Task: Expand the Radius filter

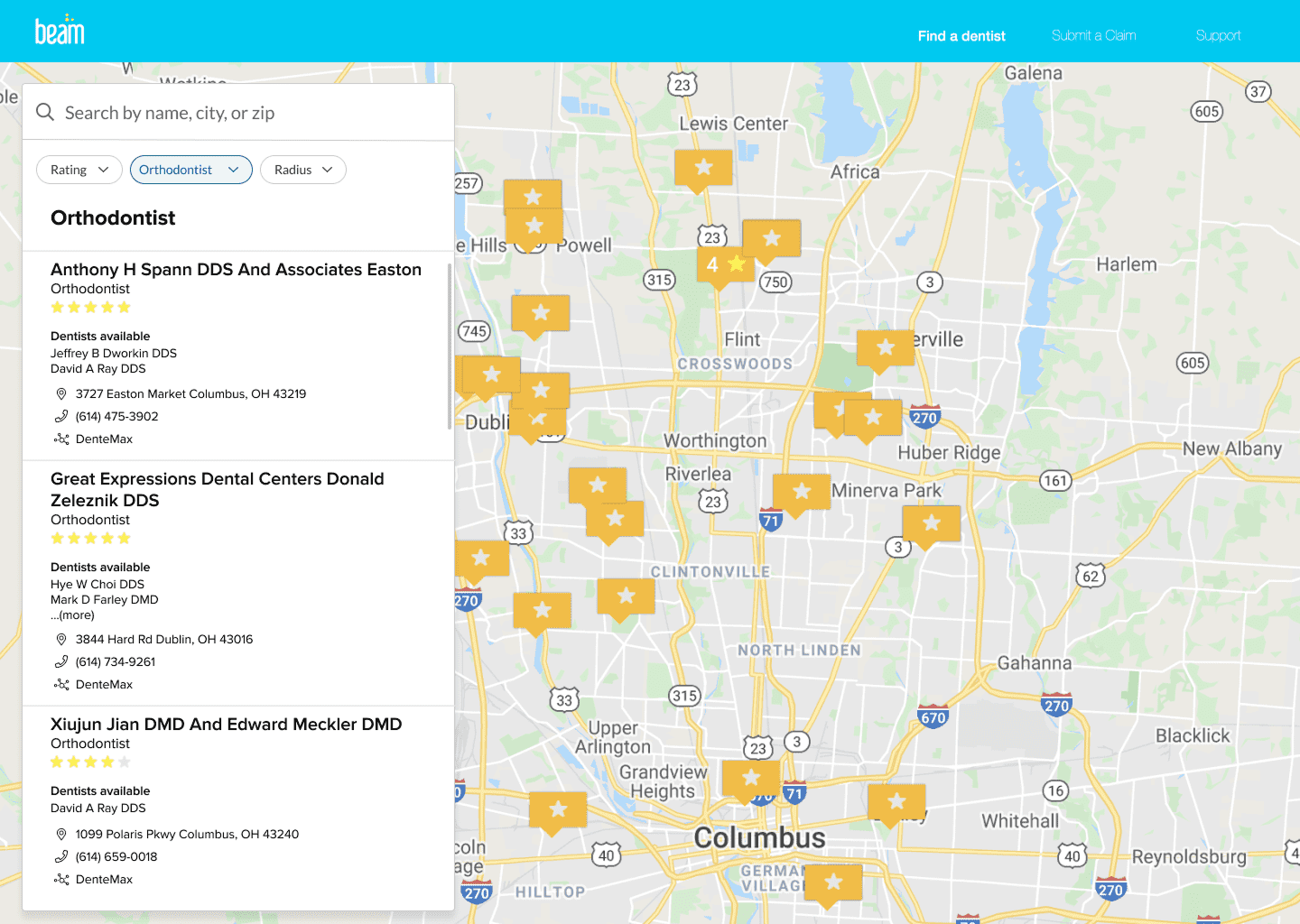Action: (302, 169)
